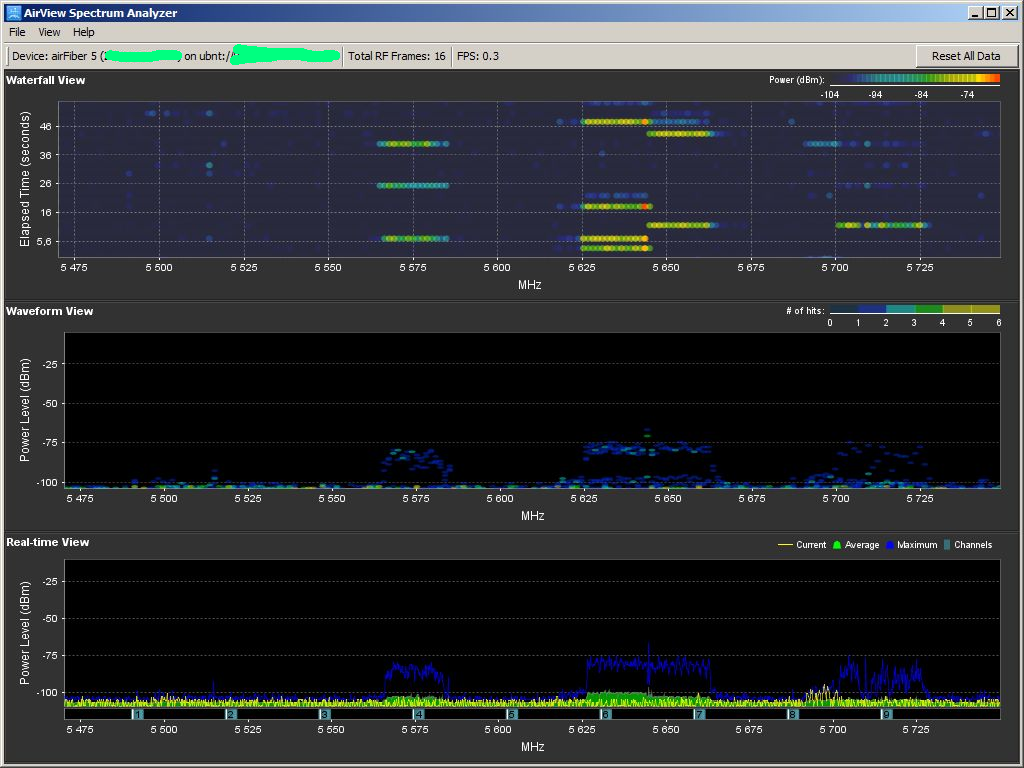Viewport: 1024px width, 768px height.
Task: Click the Channels legend square icon
Action: tap(946, 545)
